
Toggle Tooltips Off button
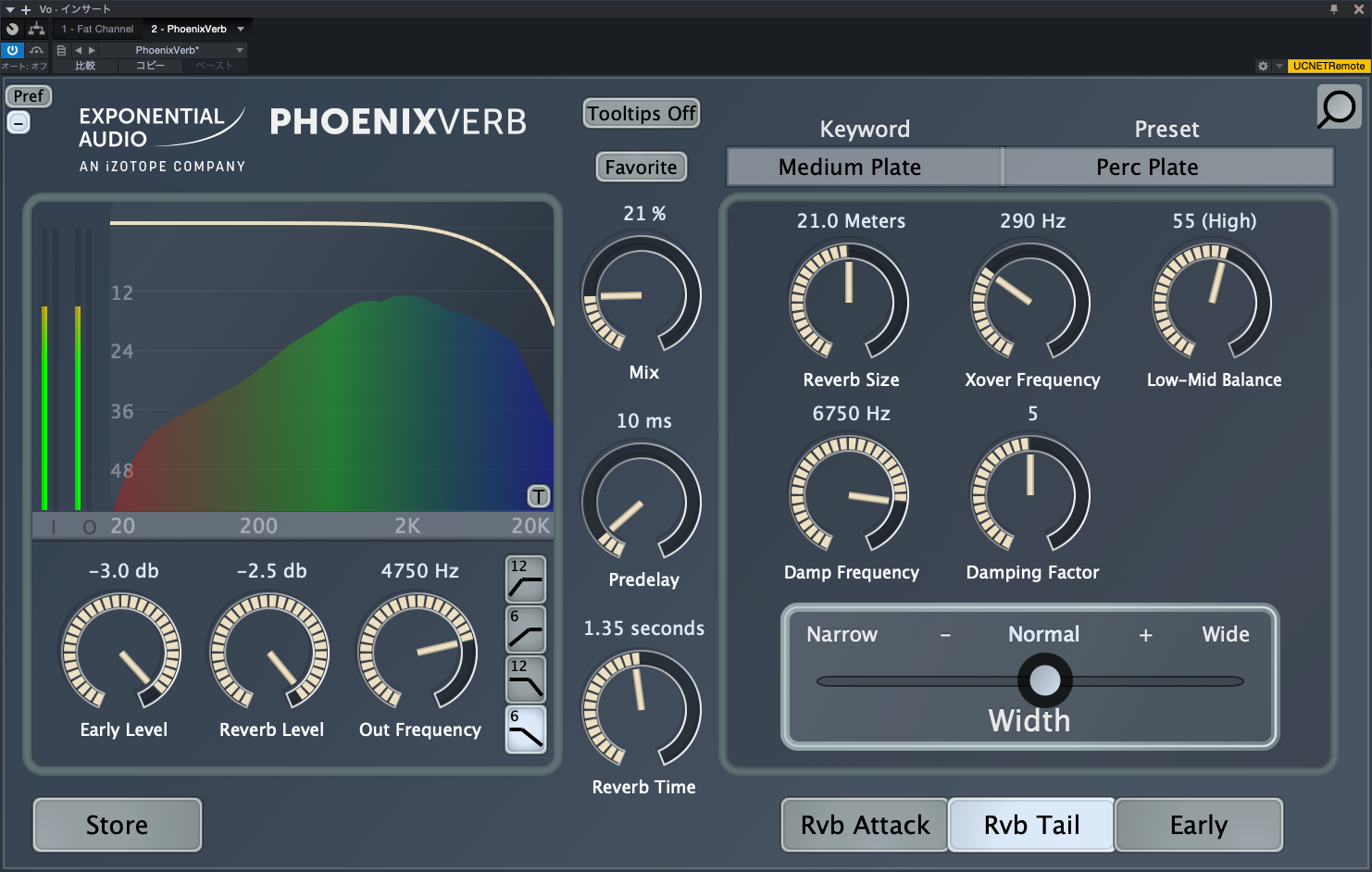642,114
